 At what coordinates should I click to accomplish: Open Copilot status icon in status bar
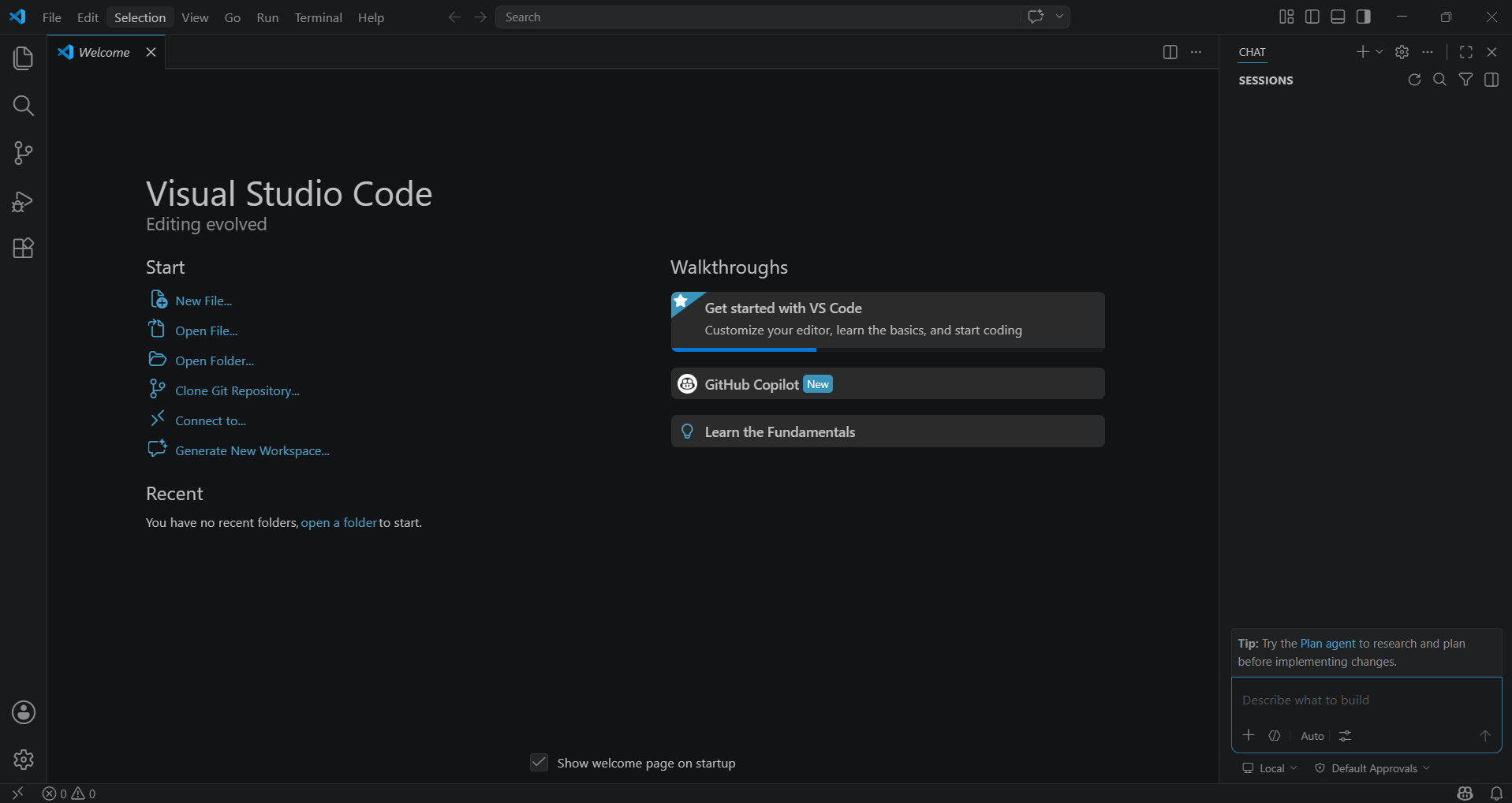(1465, 794)
